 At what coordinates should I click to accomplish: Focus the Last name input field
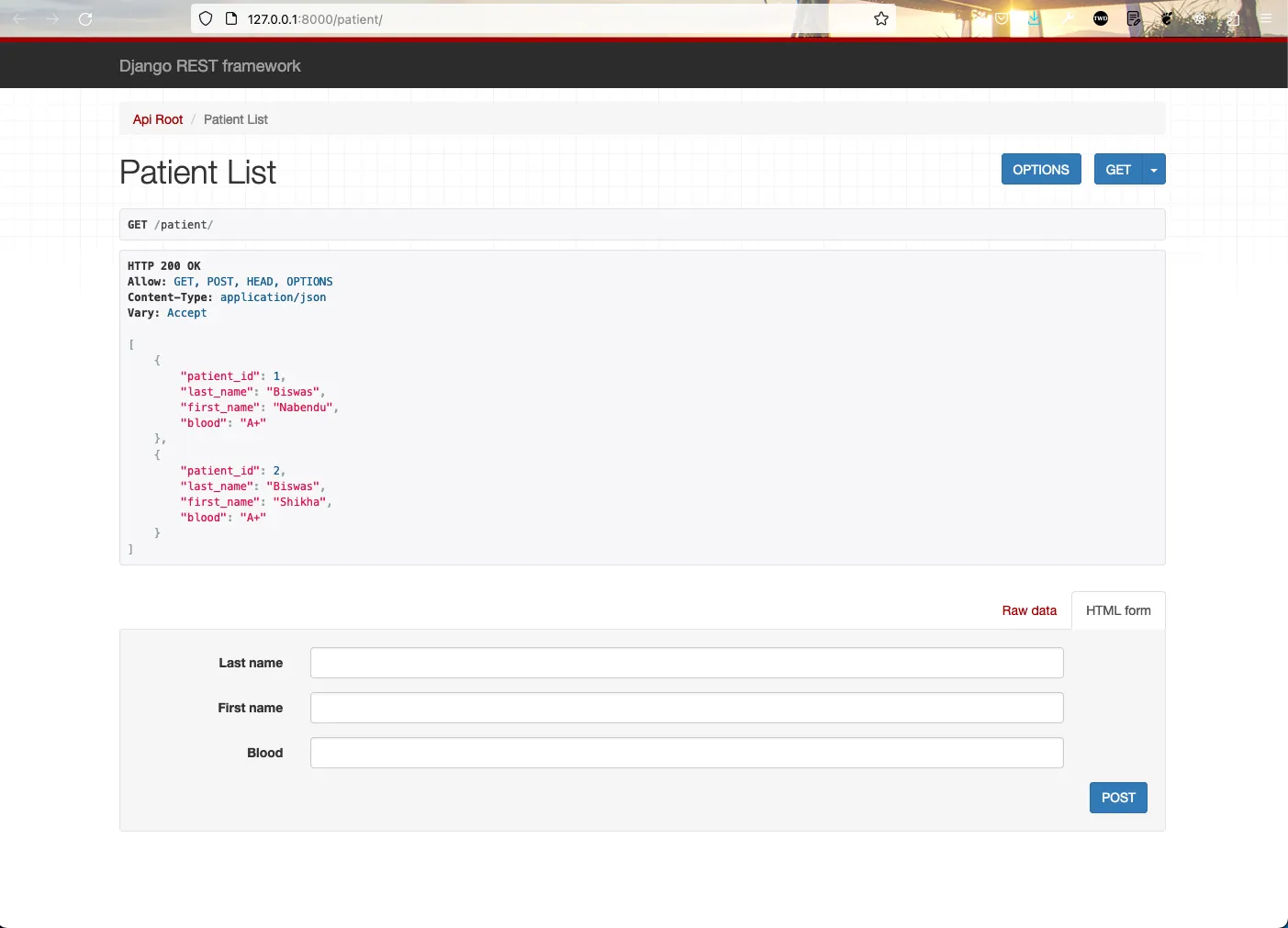coord(687,663)
